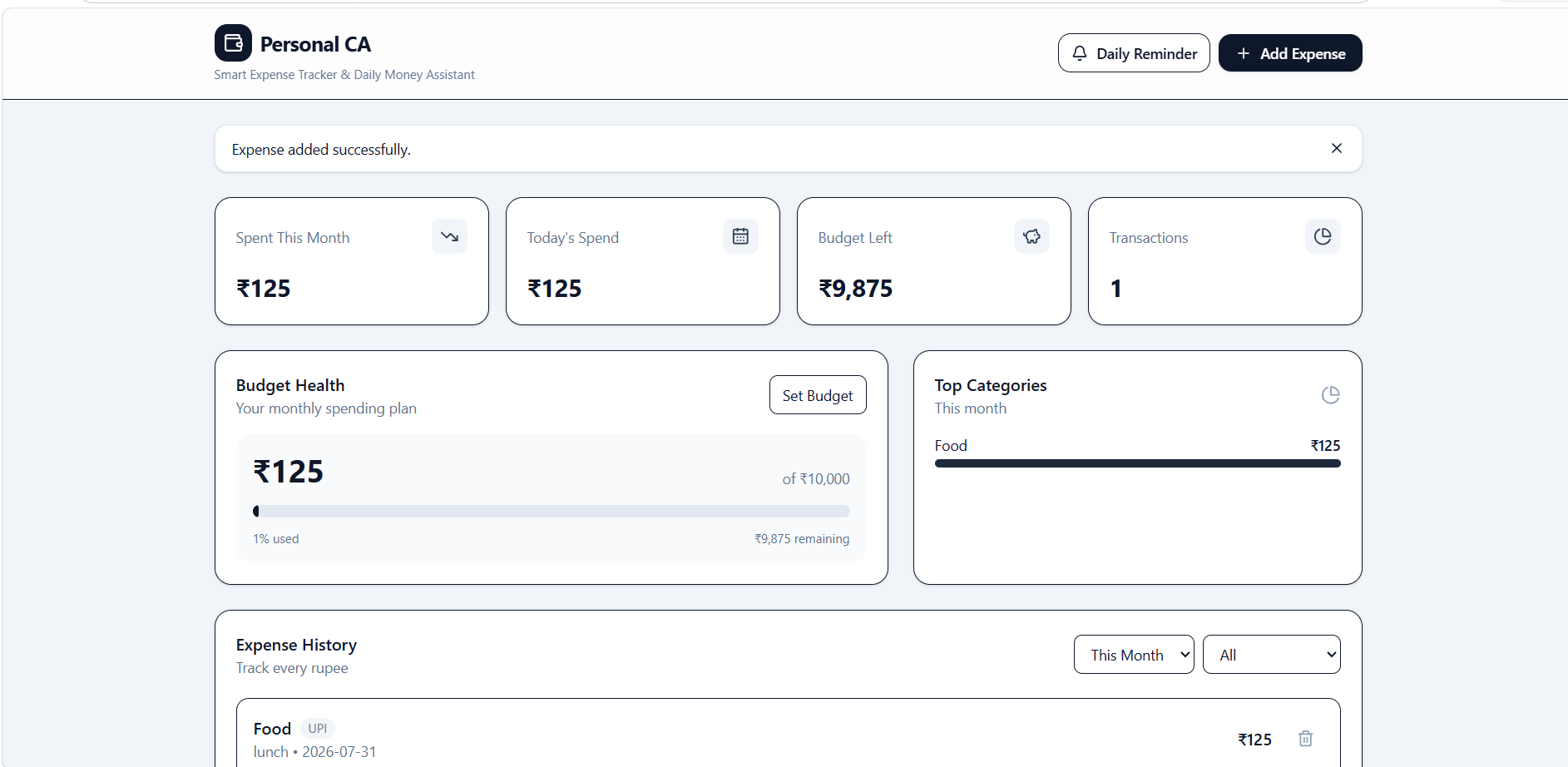The image size is (1568, 767).
Task: Click the Expense History heading
Action: tap(296, 645)
